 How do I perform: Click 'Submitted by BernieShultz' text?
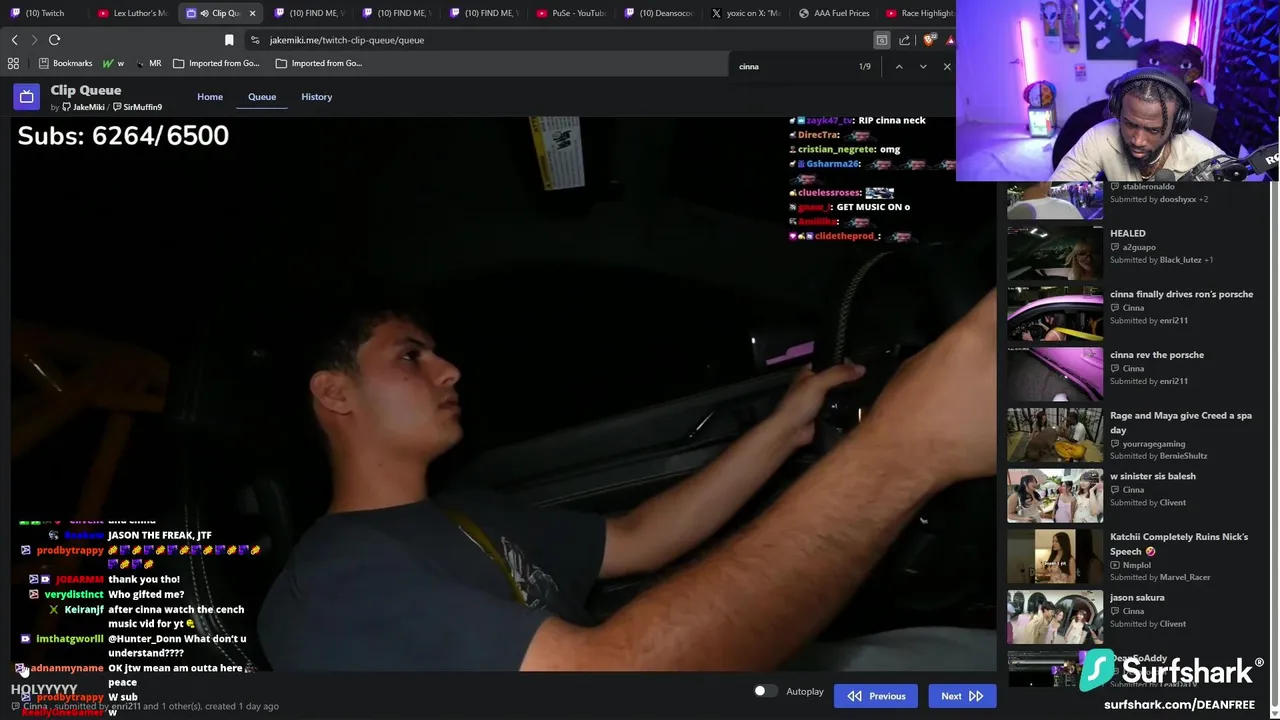(1159, 456)
